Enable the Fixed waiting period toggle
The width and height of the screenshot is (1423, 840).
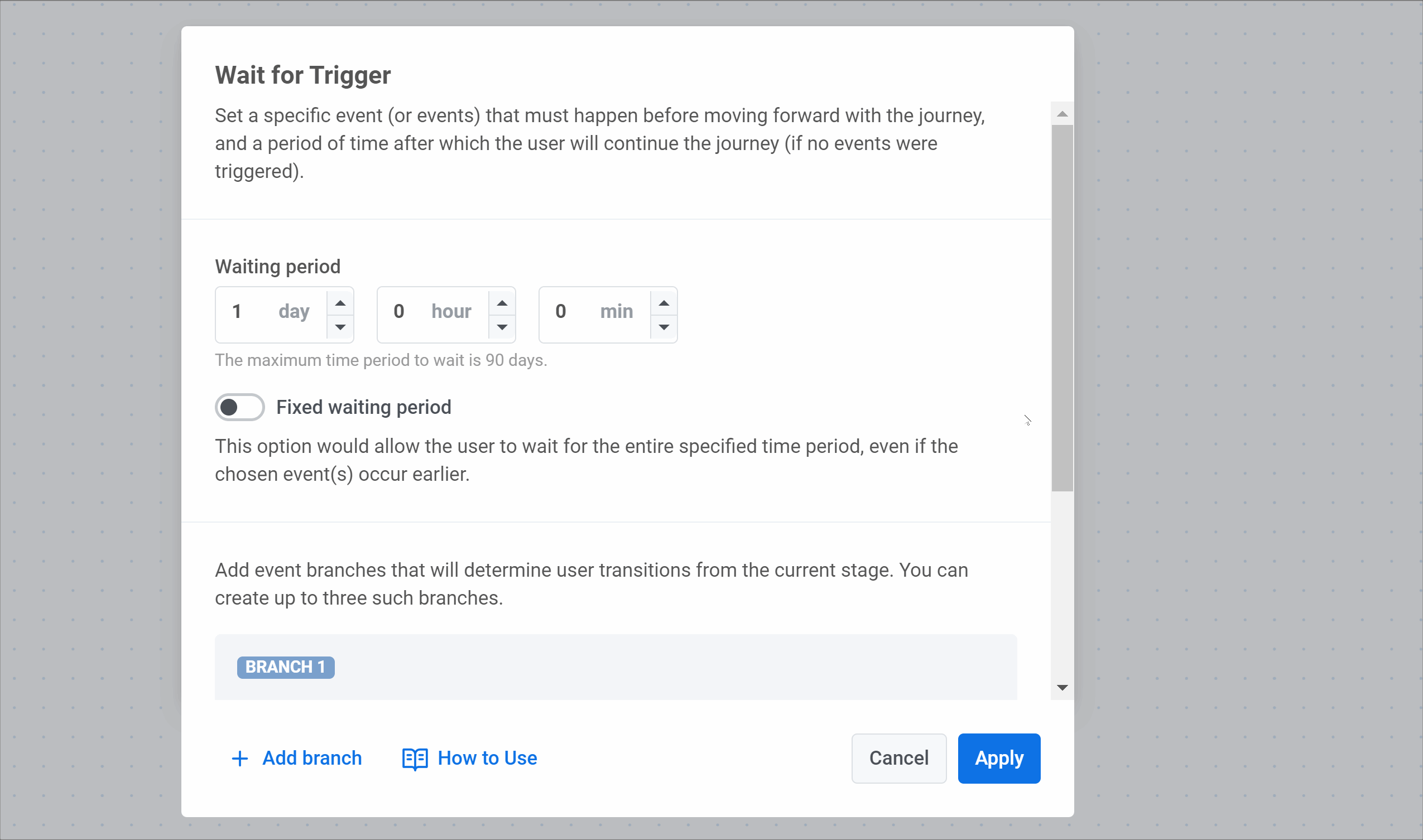point(239,407)
